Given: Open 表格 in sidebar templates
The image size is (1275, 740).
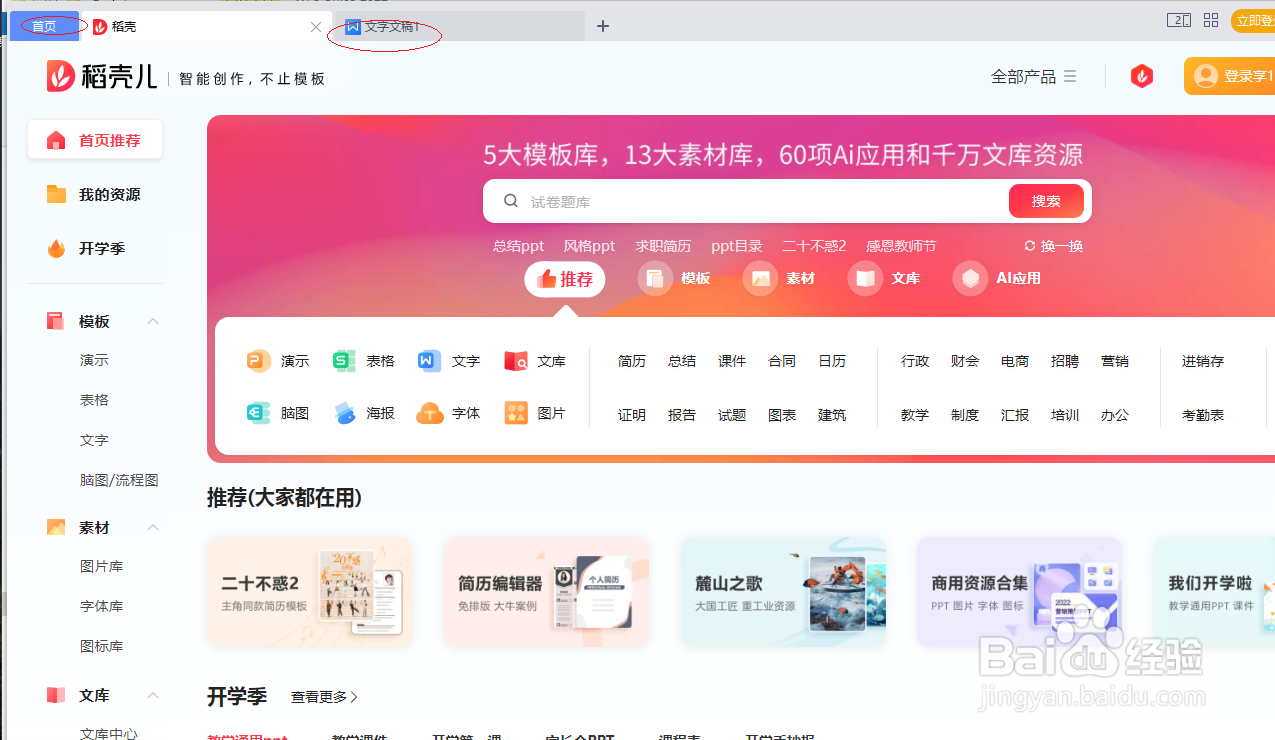Looking at the screenshot, I should pos(94,400).
